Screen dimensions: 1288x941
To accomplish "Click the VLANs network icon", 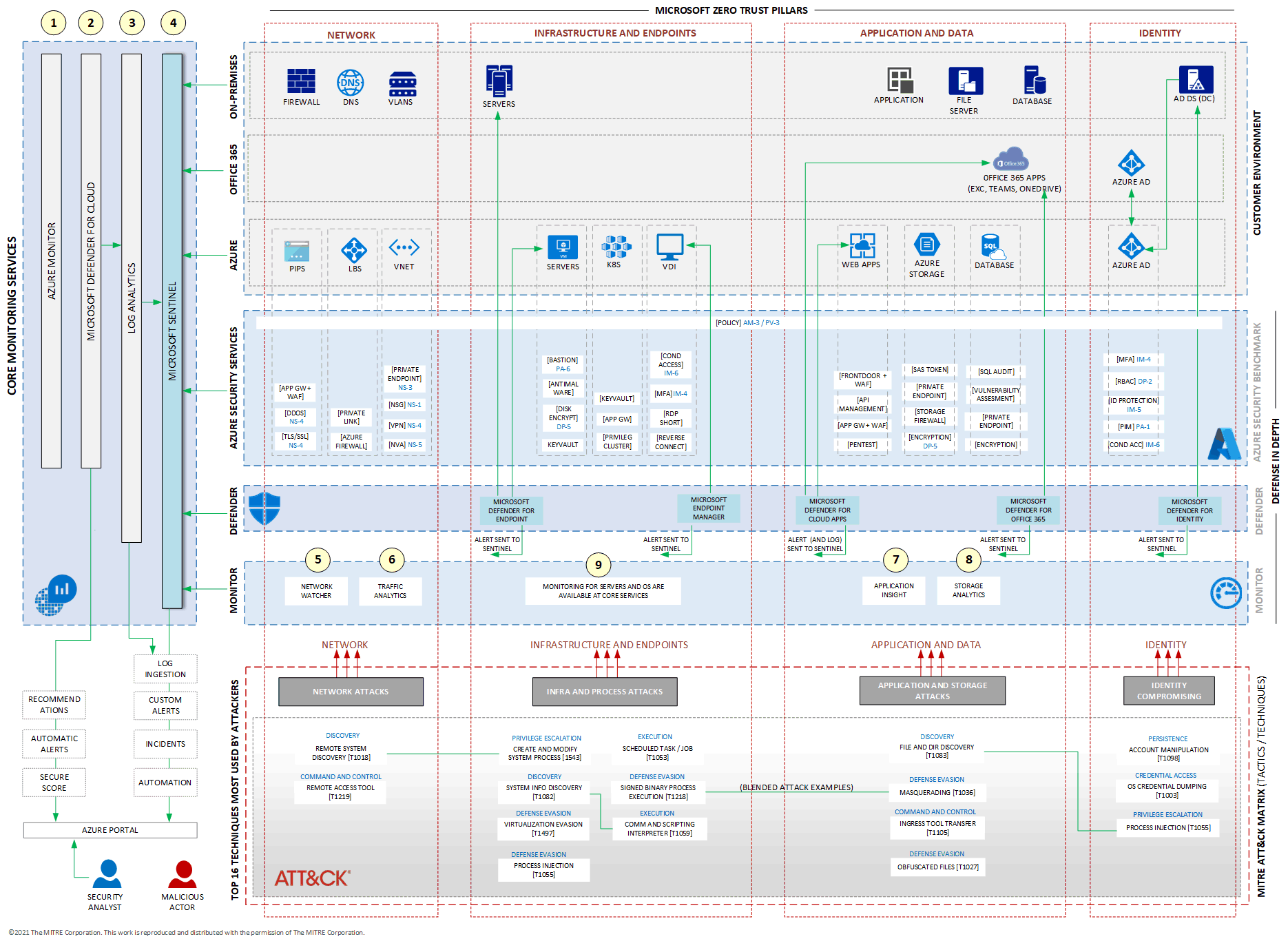I will pyautogui.click(x=402, y=83).
